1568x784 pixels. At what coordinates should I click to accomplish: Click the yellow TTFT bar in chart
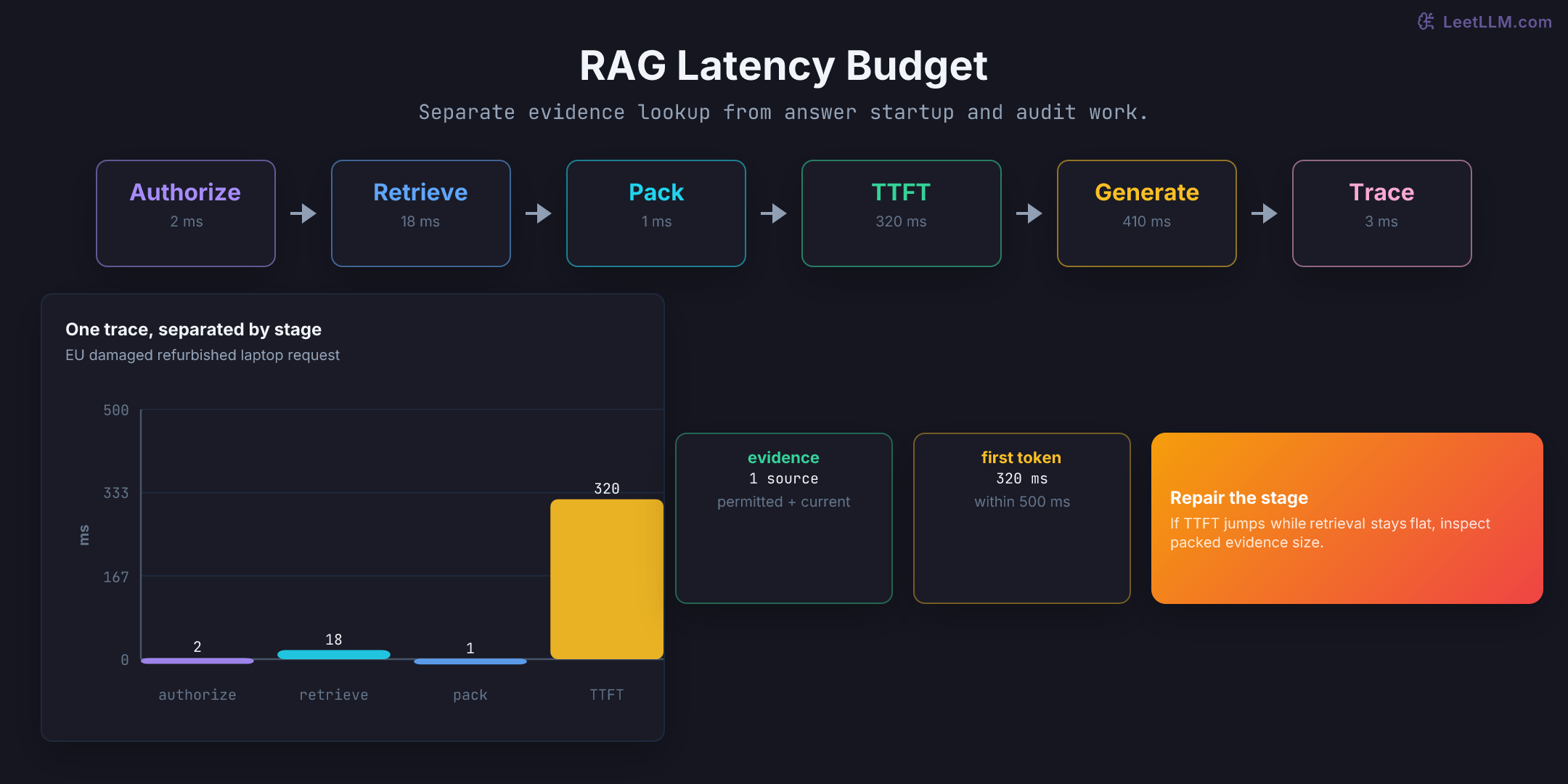[607, 579]
